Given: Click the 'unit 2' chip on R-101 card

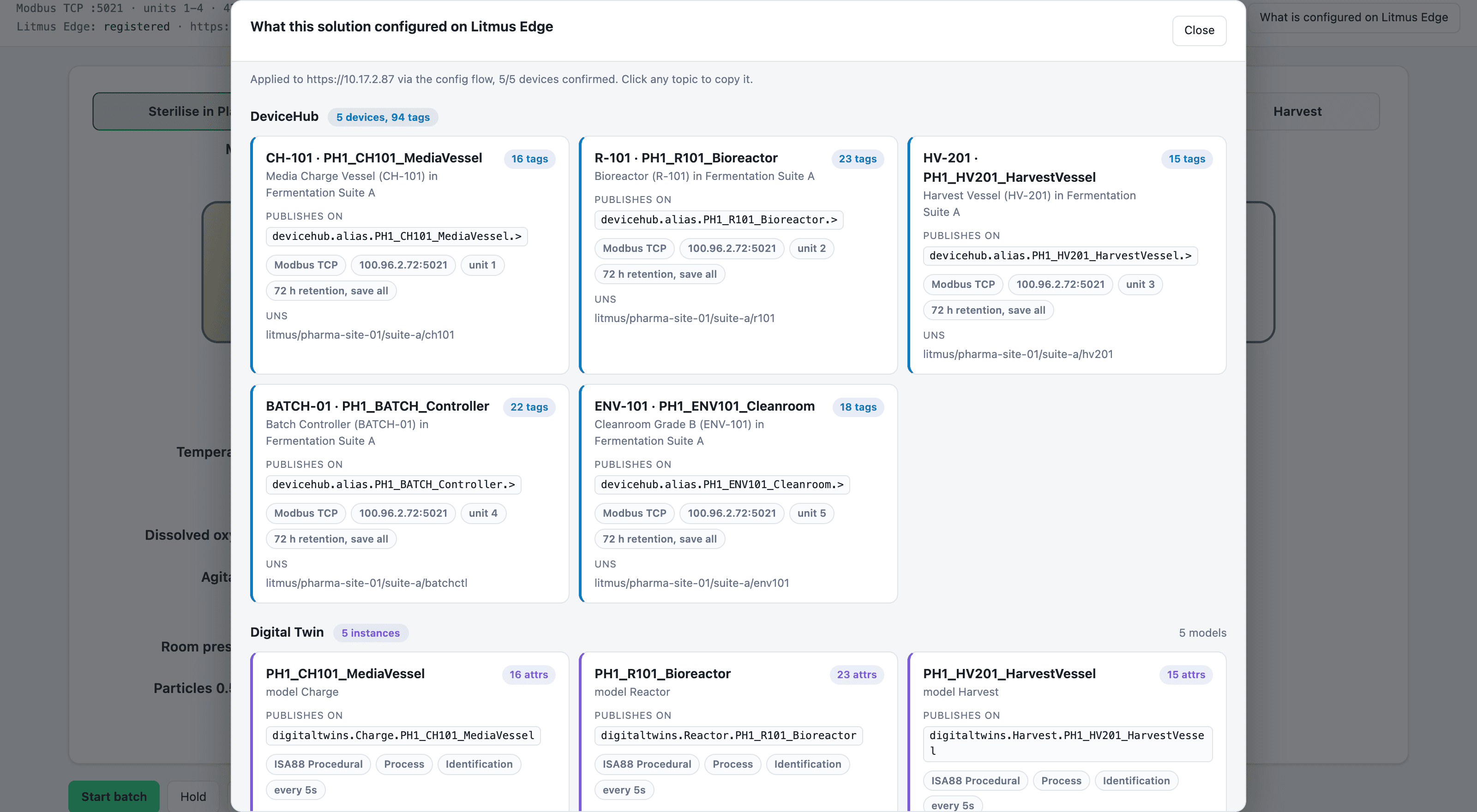Looking at the screenshot, I should pos(811,248).
